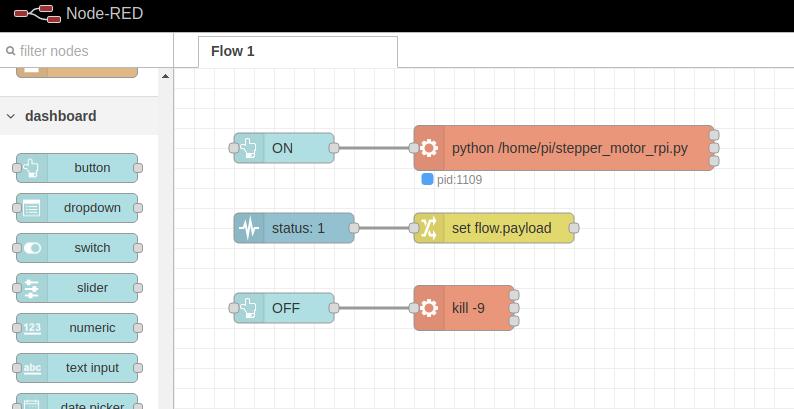Click the status node pulse icon
This screenshot has width=794, height=409.
pos(249,228)
